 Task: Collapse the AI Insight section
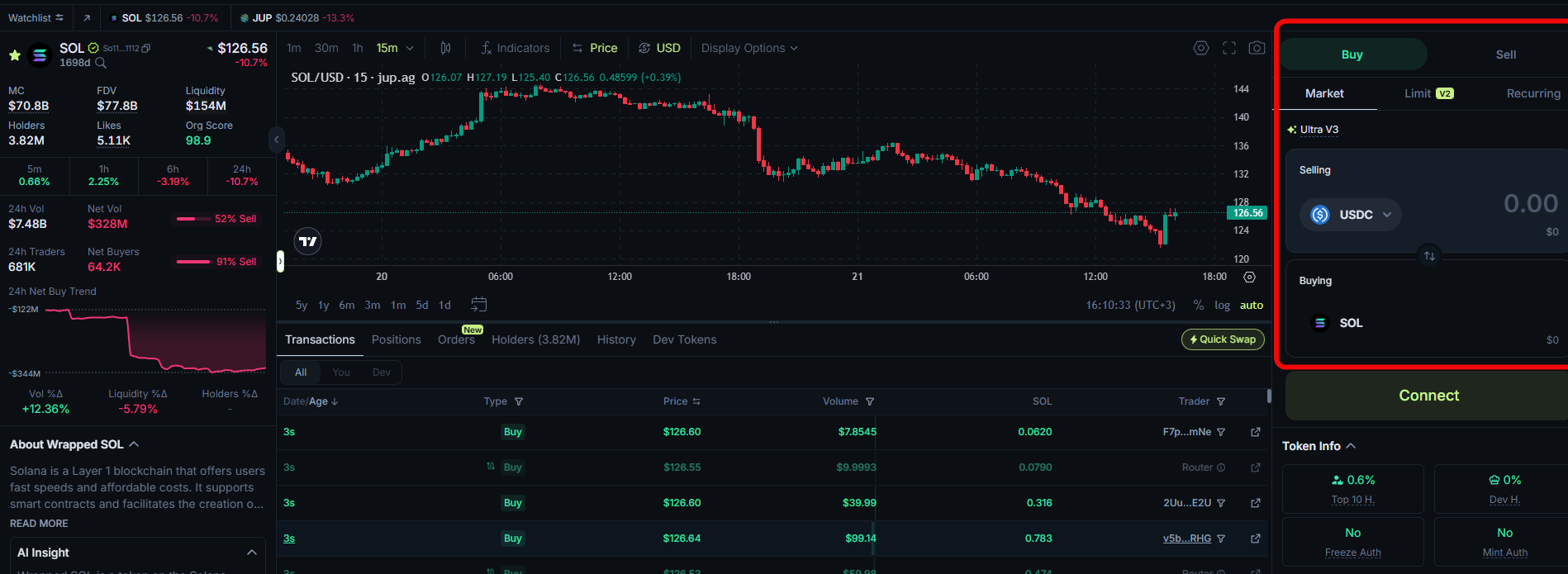pyautogui.click(x=252, y=553)
